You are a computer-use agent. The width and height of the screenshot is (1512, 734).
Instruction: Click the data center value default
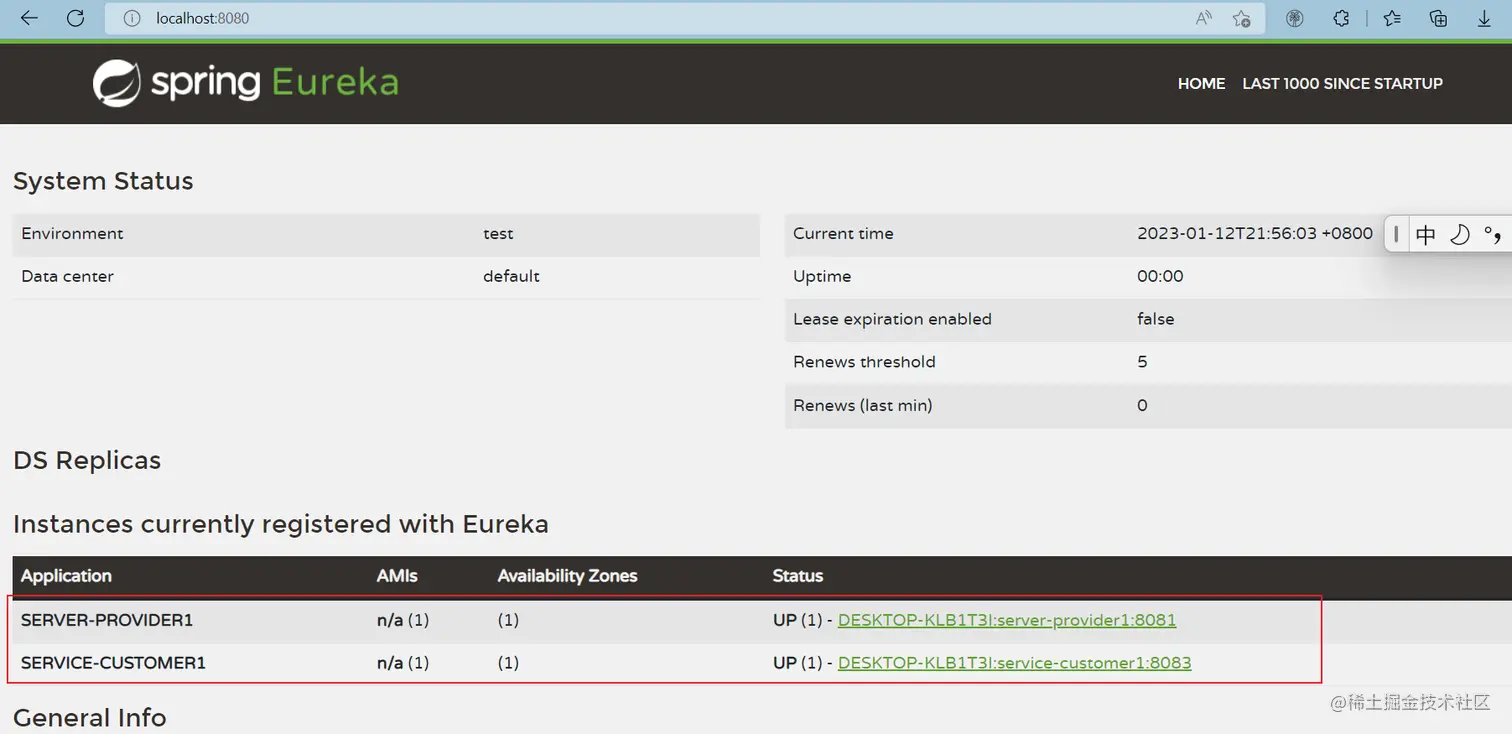tap(511, 277)
